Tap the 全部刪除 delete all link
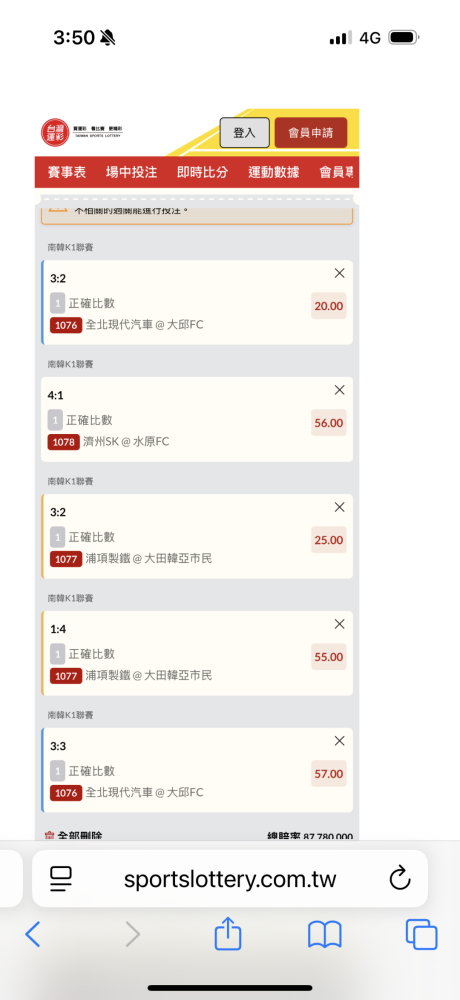The height and width of the screenshot is (1000, 460). (x=73, y=835)
